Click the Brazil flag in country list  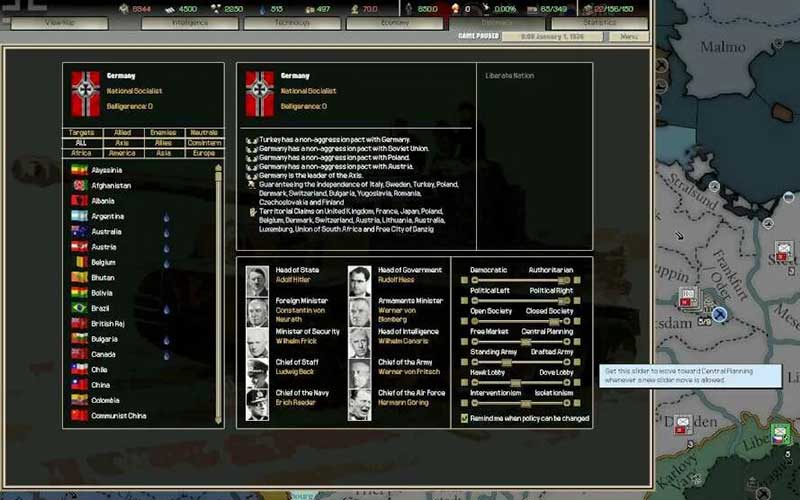click(x=80, y=308)
